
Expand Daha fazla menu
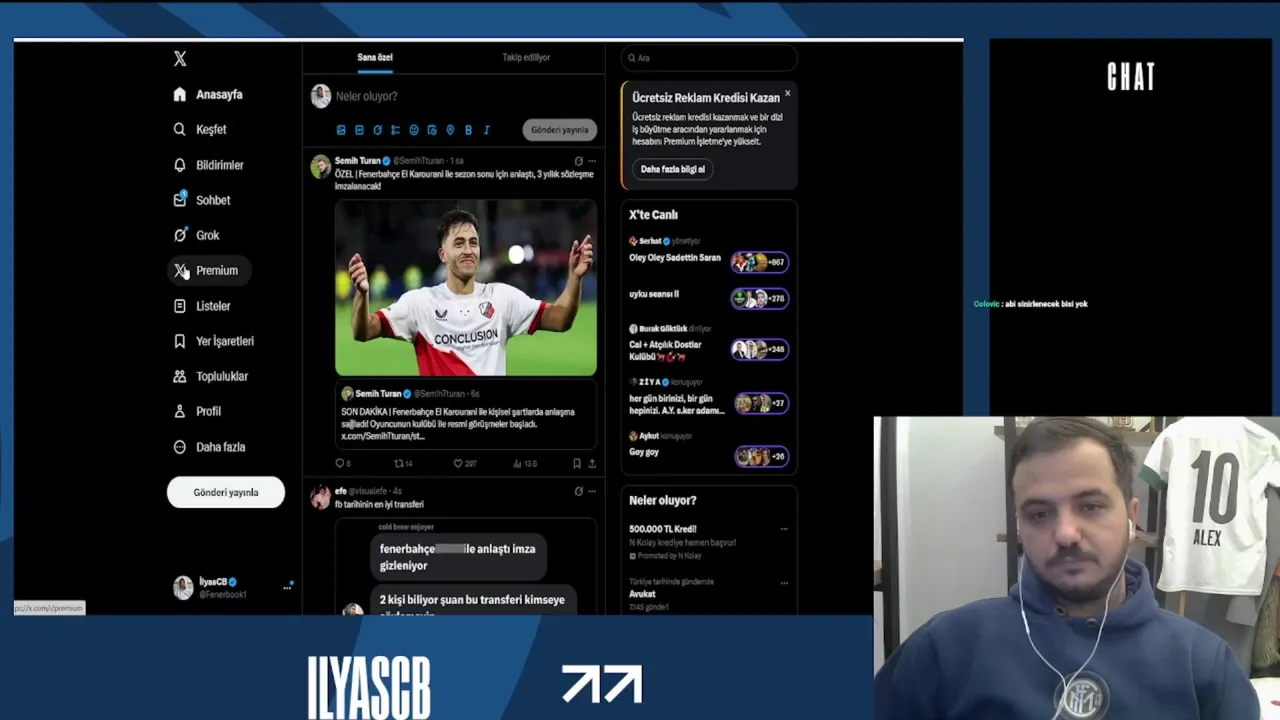click(x=210, y=447)
